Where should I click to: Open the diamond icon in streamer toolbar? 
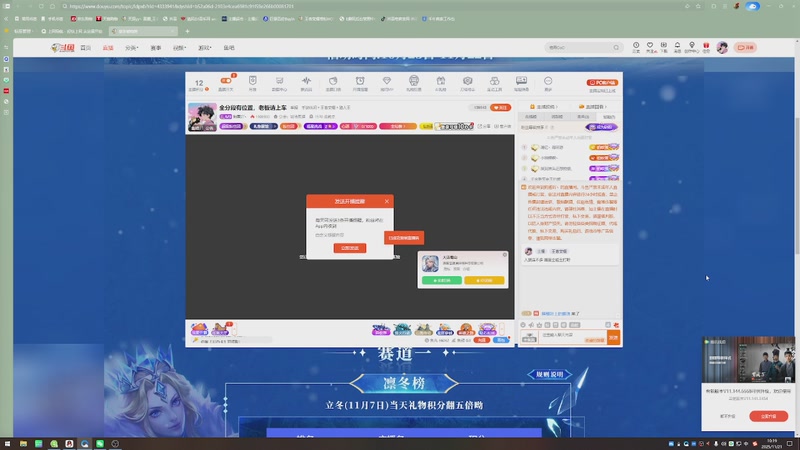coord(387,81)
